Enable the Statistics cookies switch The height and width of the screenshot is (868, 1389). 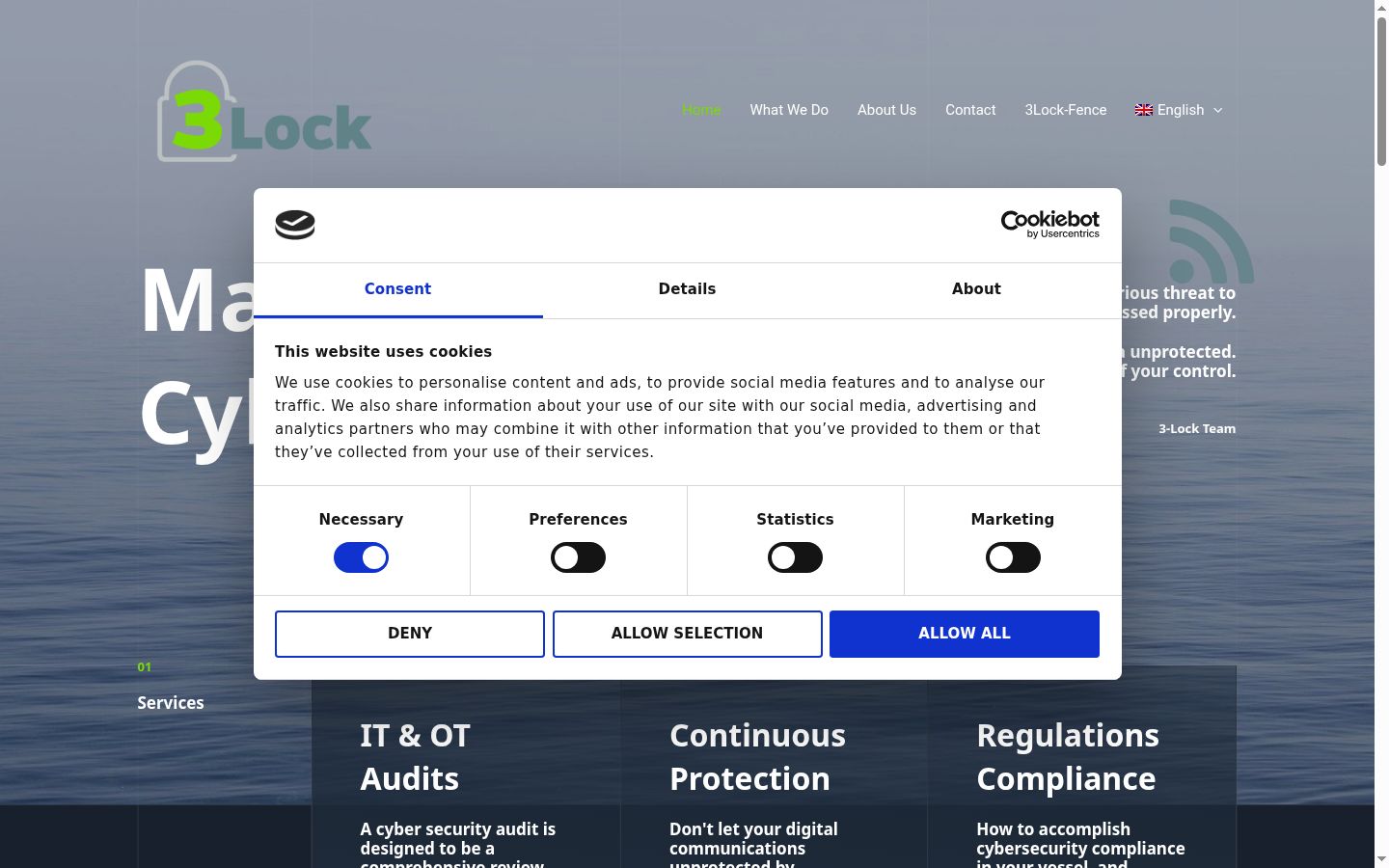pyautogui.click(x=795, y=557)
